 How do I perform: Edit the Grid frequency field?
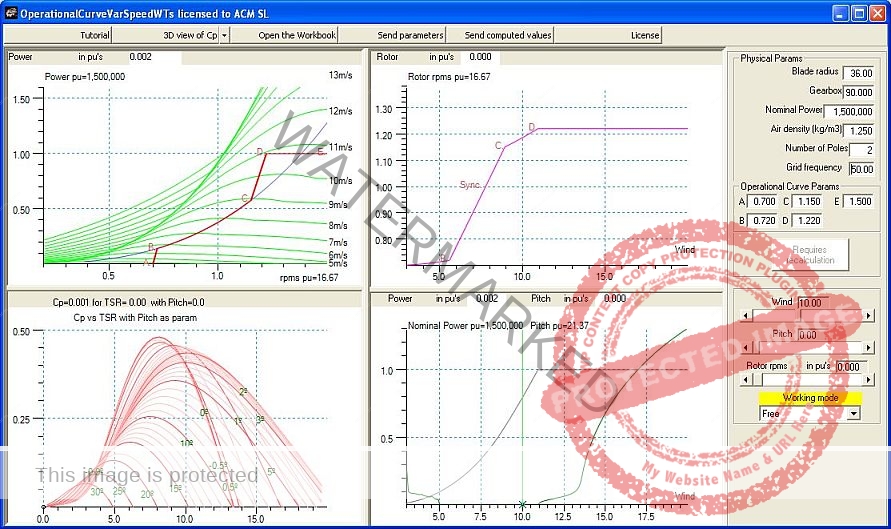[x=861, y=169]
